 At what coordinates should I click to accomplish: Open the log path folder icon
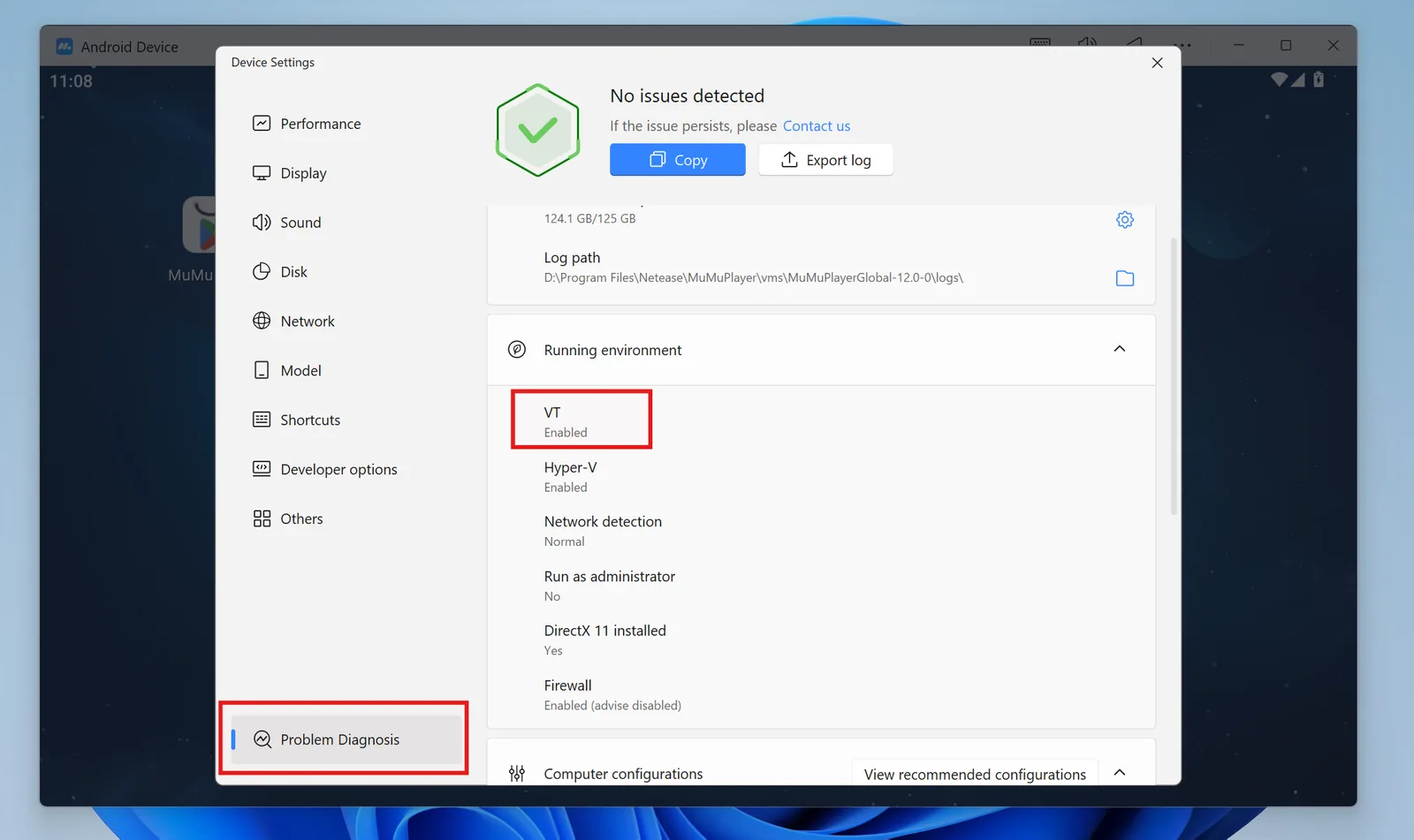pyautogui.click(x=1124, y=278)
